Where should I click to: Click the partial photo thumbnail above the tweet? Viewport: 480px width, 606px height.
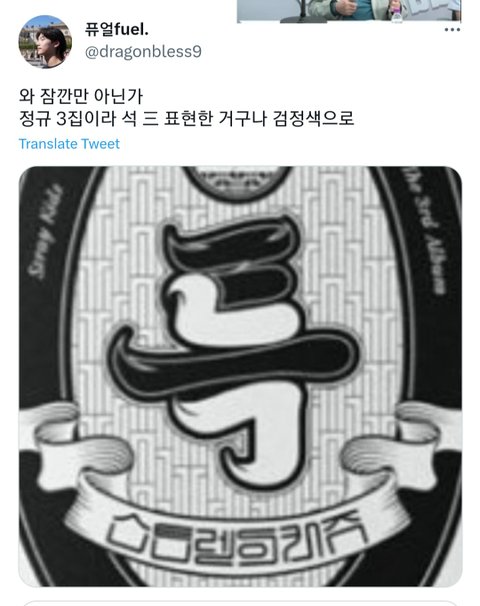point(349,11)
